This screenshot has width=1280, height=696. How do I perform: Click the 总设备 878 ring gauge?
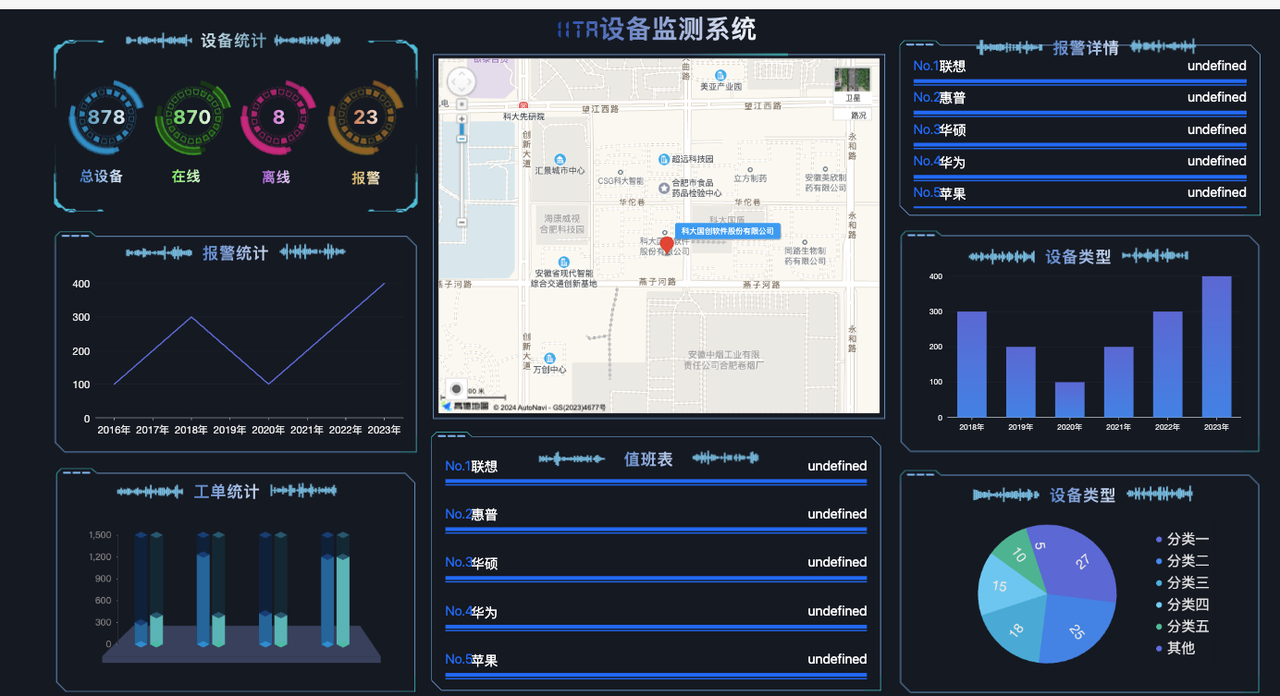tap(106, 117)
